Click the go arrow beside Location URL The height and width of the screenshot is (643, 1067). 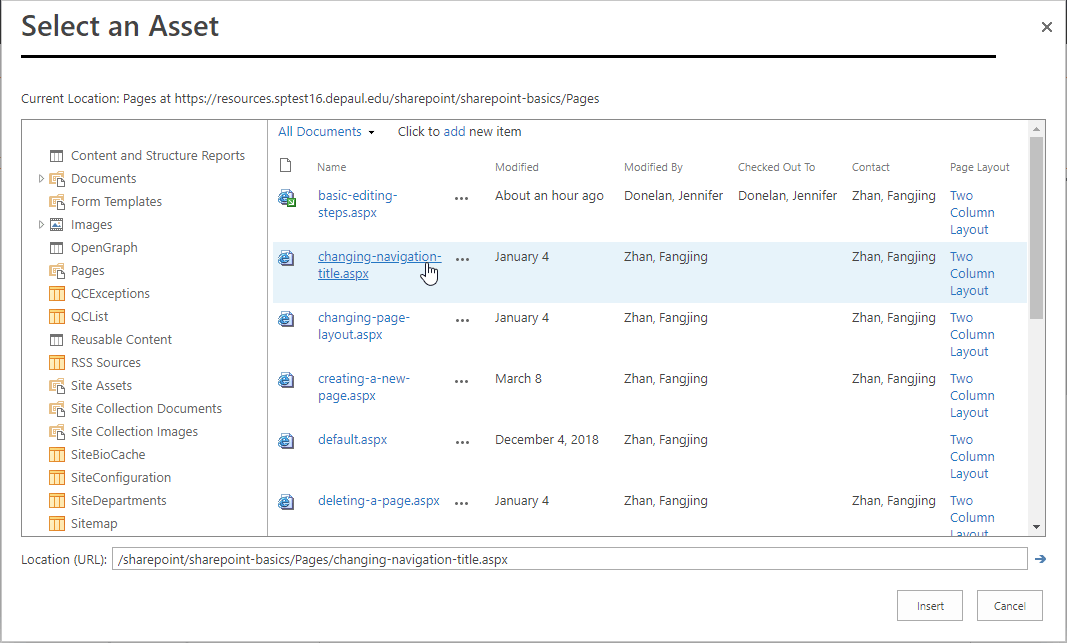click(x=1041, y=559)
